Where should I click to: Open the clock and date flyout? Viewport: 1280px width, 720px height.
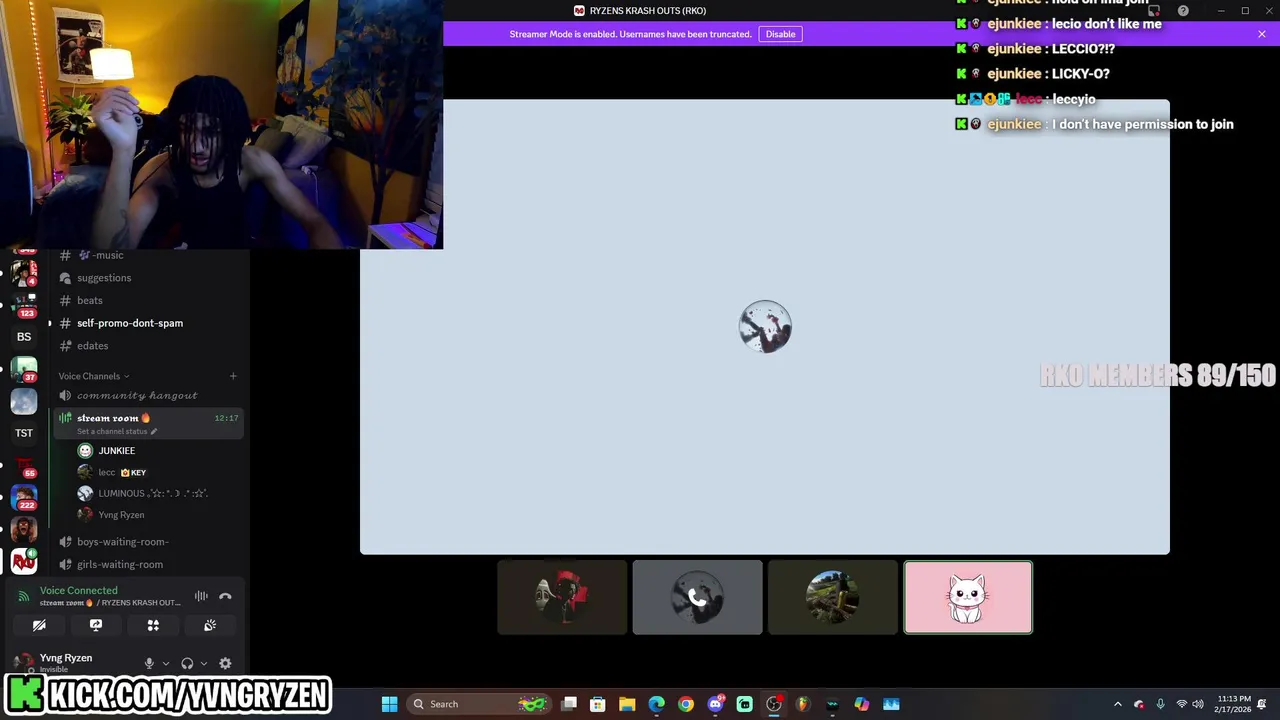tap(1232, 704)
